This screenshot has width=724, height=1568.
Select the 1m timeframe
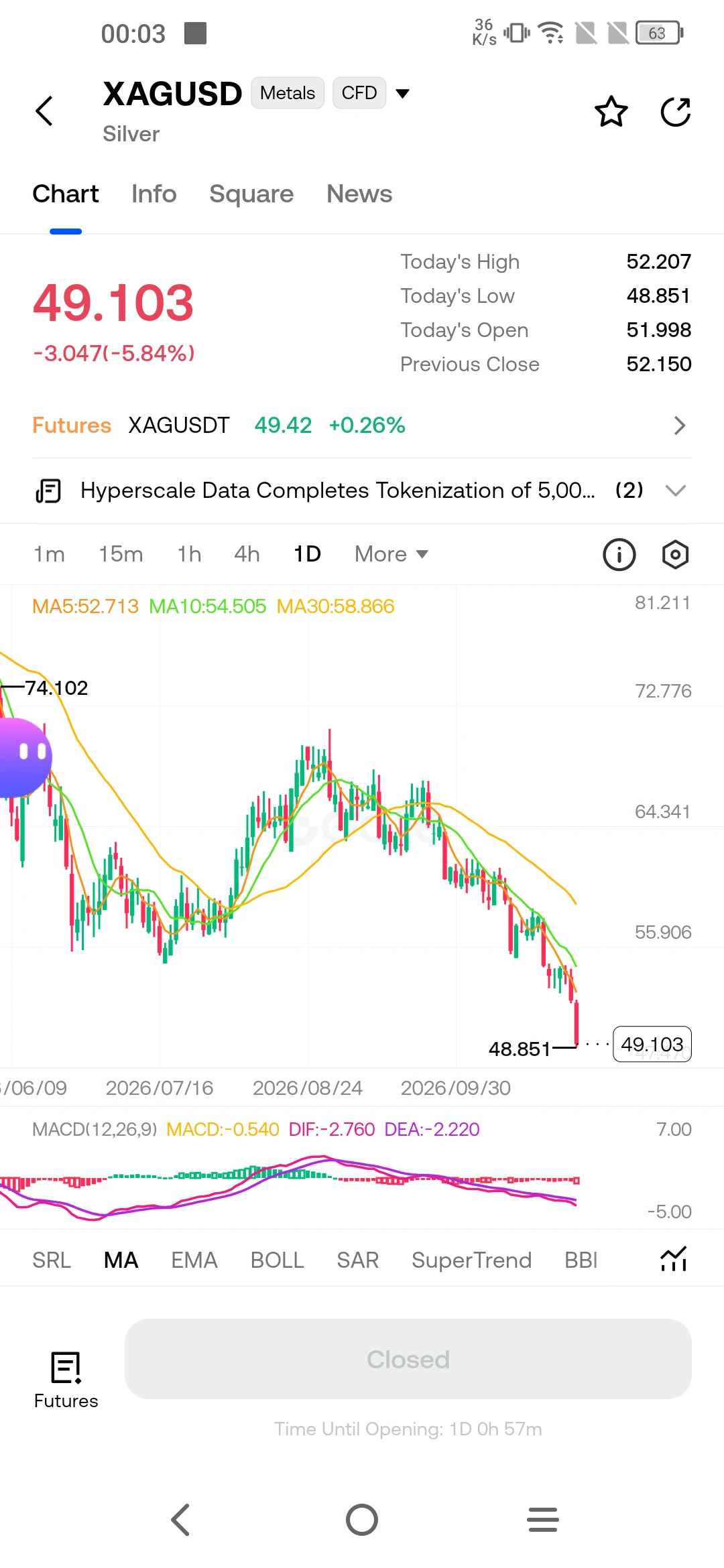point(49,554)
